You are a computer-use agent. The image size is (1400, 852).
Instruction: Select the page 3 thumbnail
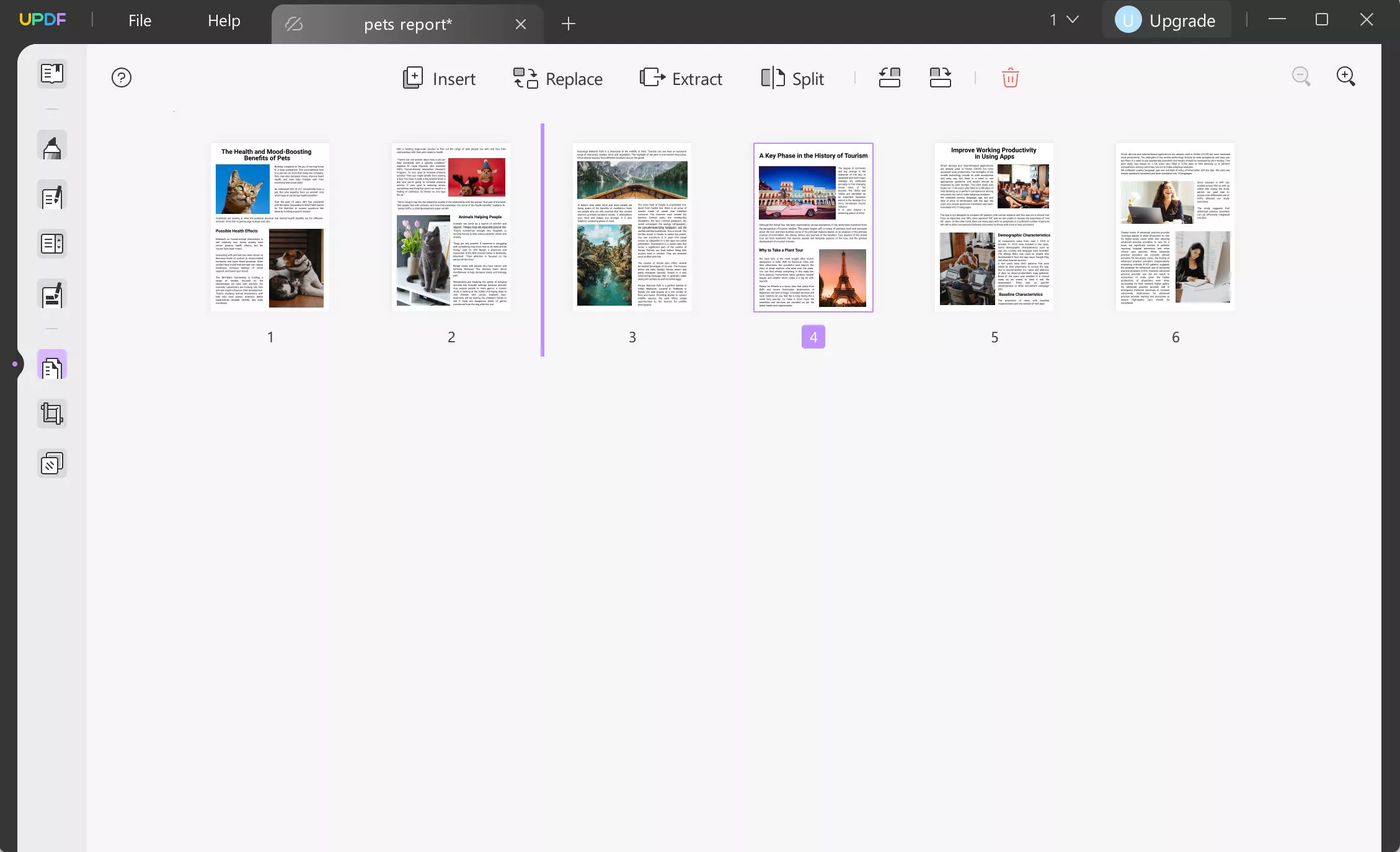[632, 228]
